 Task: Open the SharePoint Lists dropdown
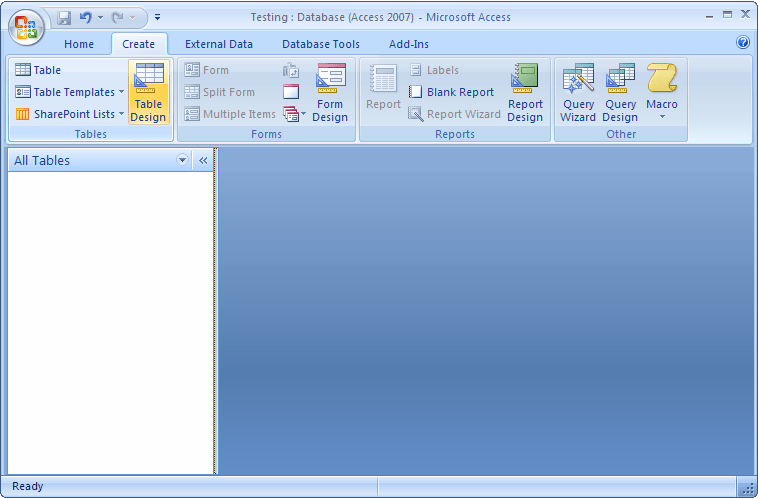[70, 114]
